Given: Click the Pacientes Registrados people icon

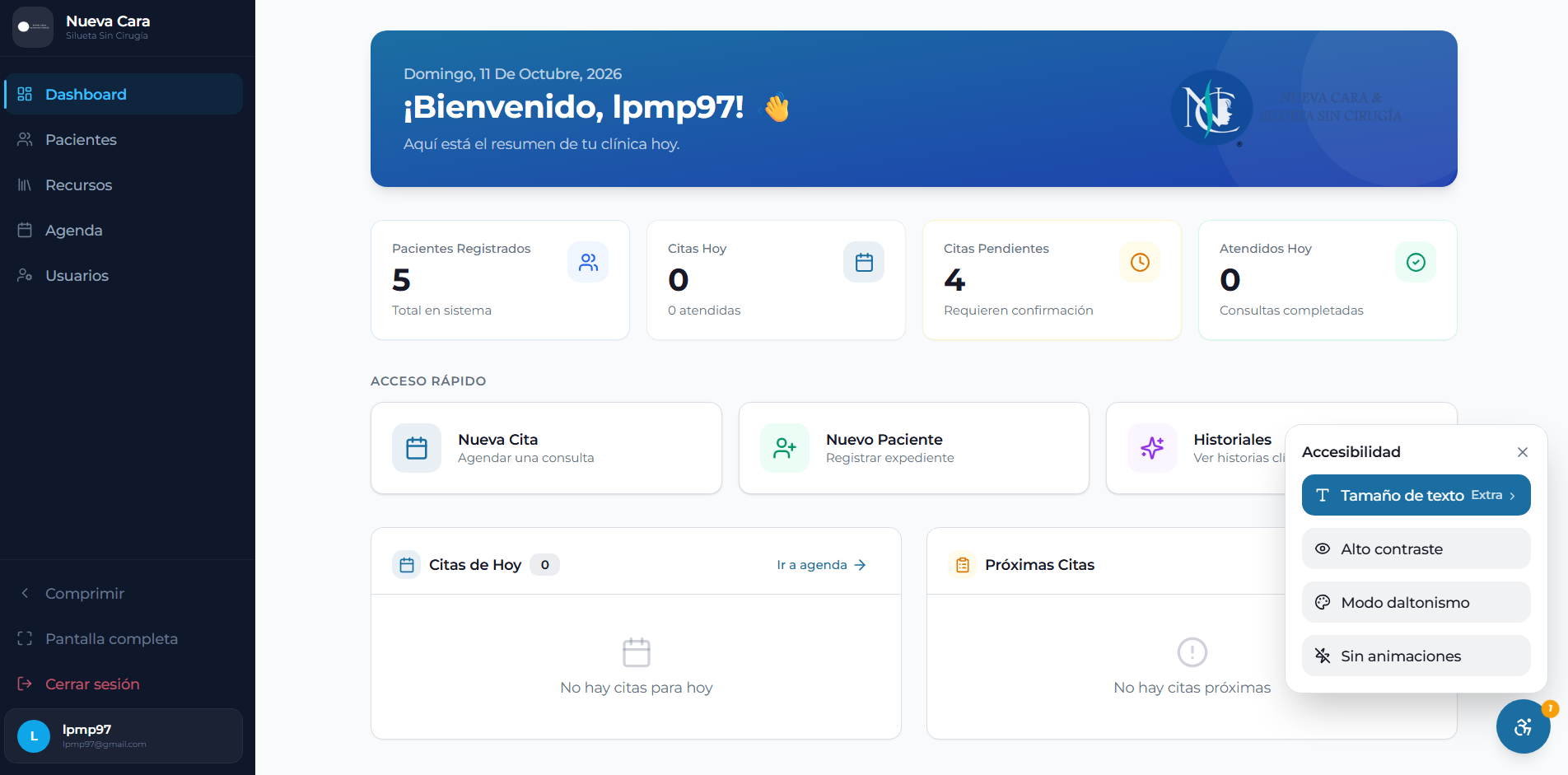Looking at the screenshot, I should click(x=588, y=262).
